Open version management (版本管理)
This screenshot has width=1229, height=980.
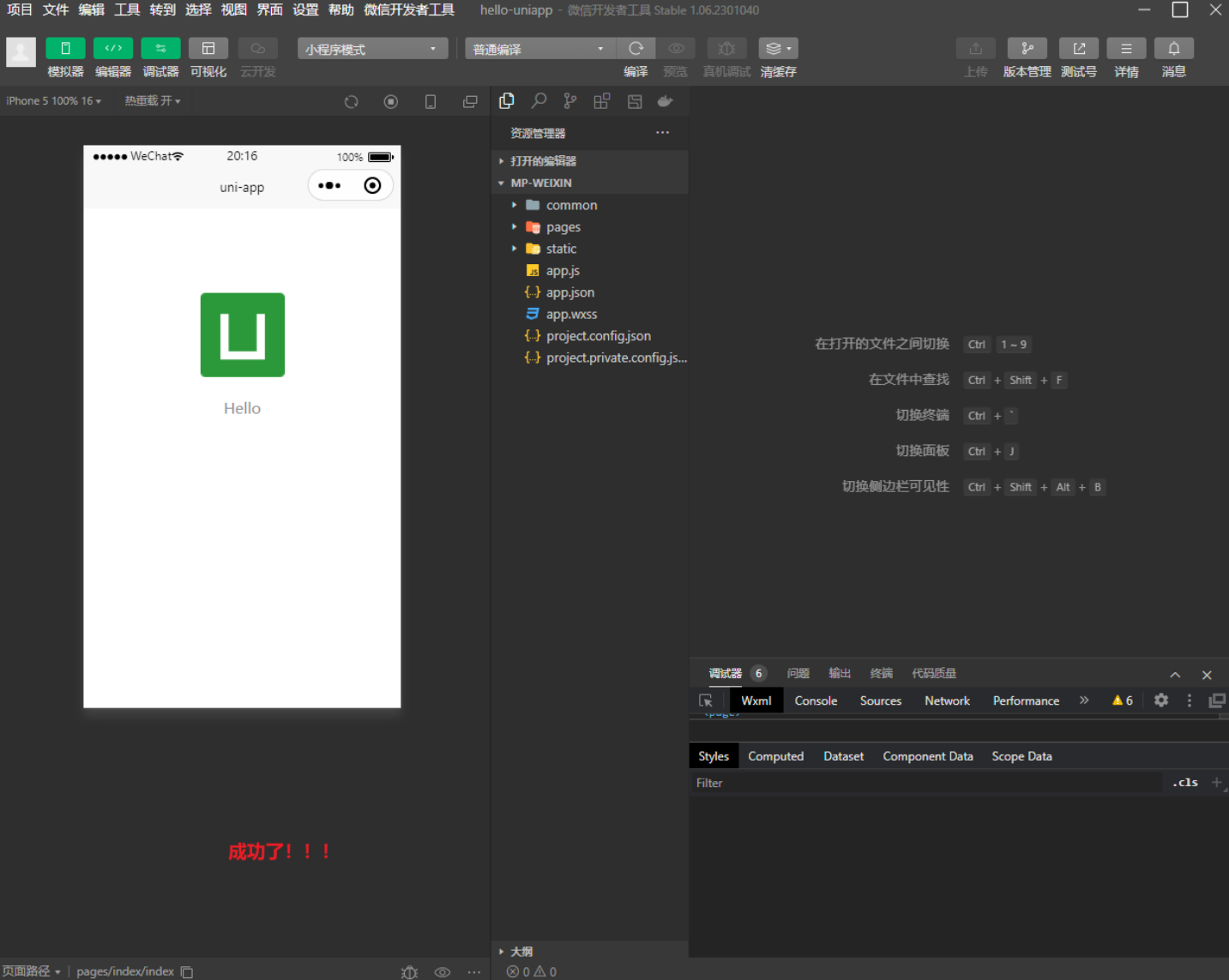1027,49
